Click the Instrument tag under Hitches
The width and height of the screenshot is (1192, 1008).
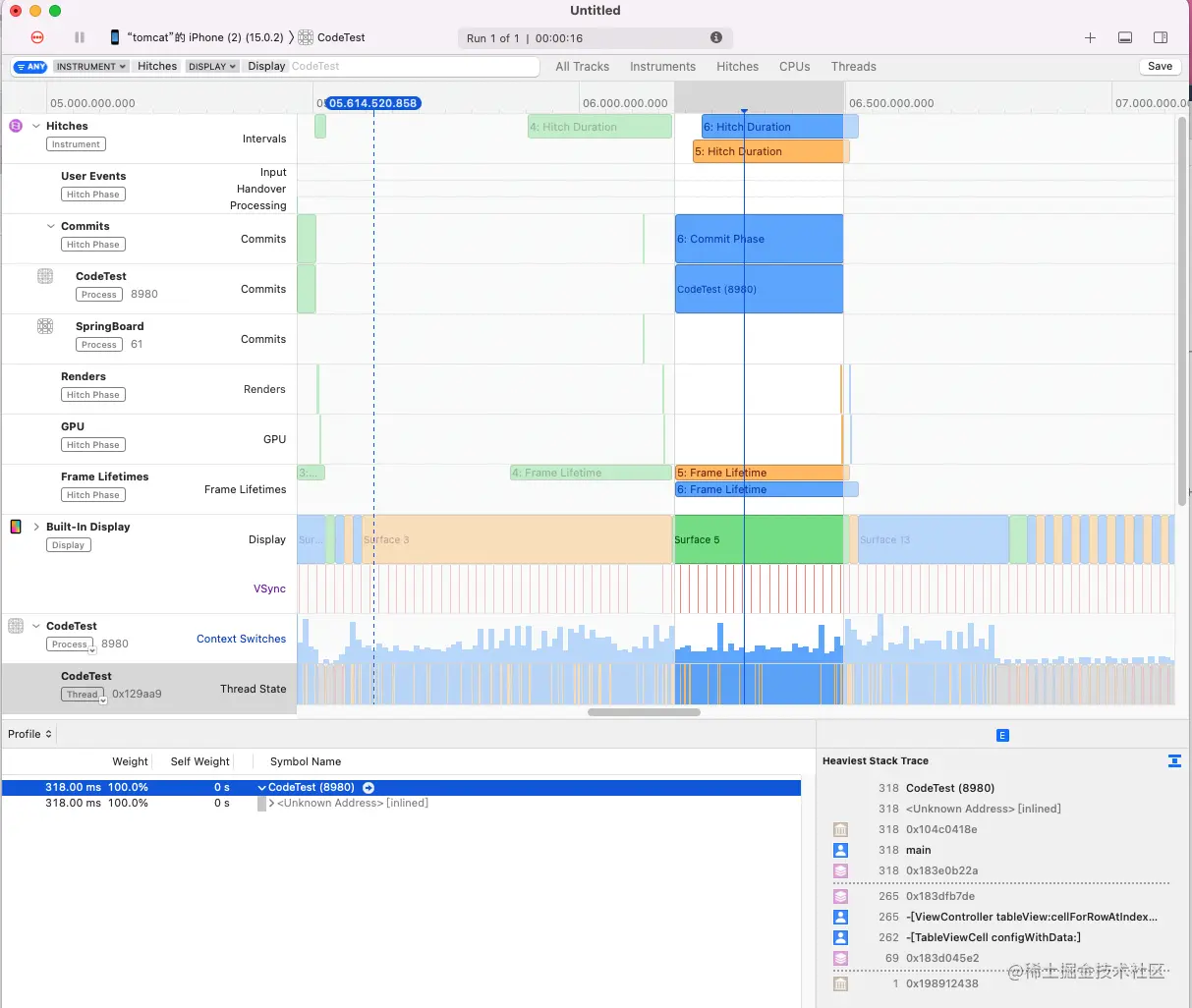pos(76,144)
